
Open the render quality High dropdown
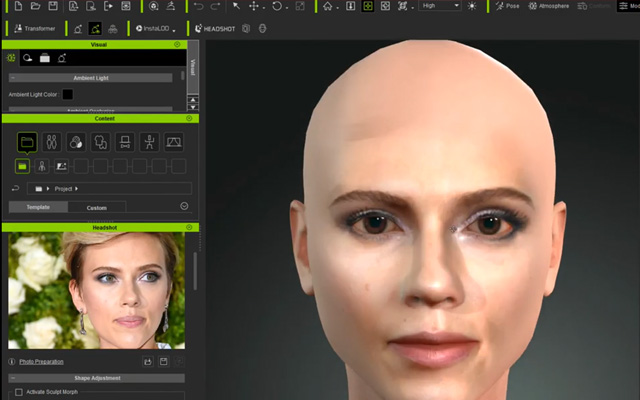[440, 6]
